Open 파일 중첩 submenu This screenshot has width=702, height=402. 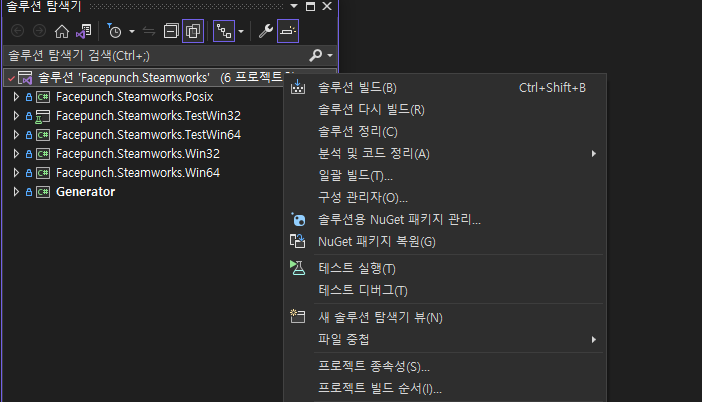coord(445,339)
